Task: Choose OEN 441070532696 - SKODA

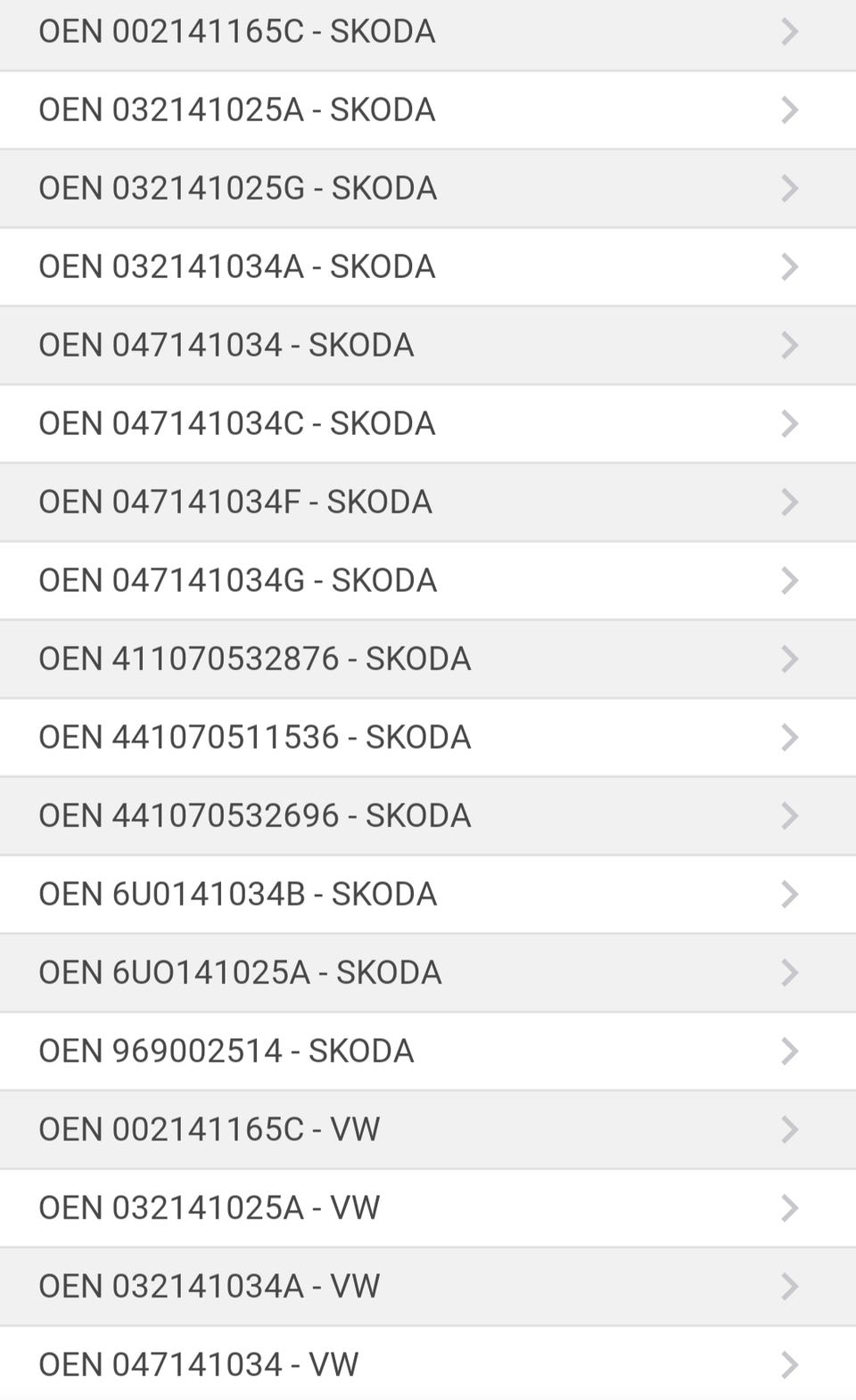Action: coord(255,816)
